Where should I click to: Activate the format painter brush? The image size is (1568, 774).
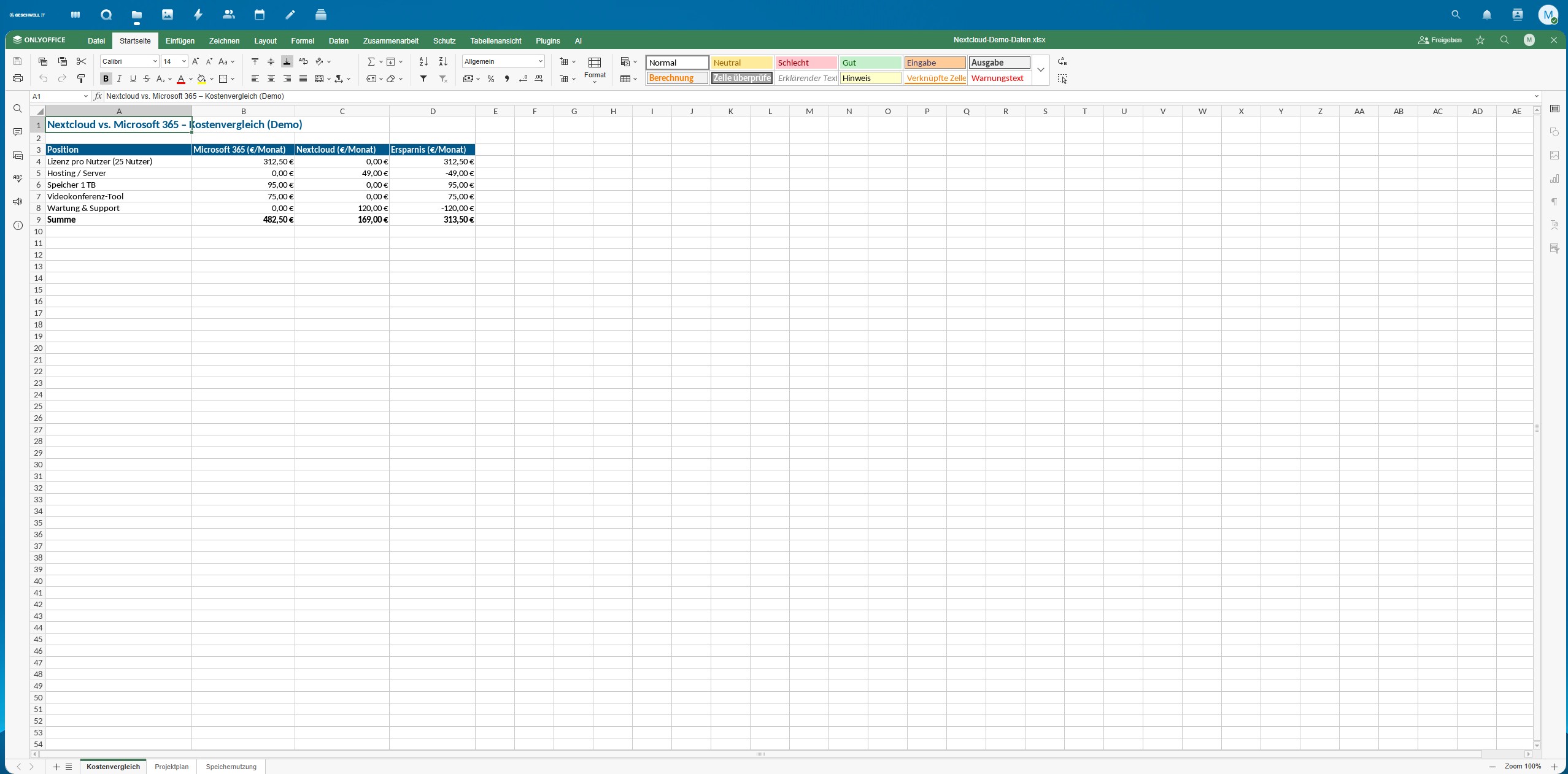pos(81,79)
